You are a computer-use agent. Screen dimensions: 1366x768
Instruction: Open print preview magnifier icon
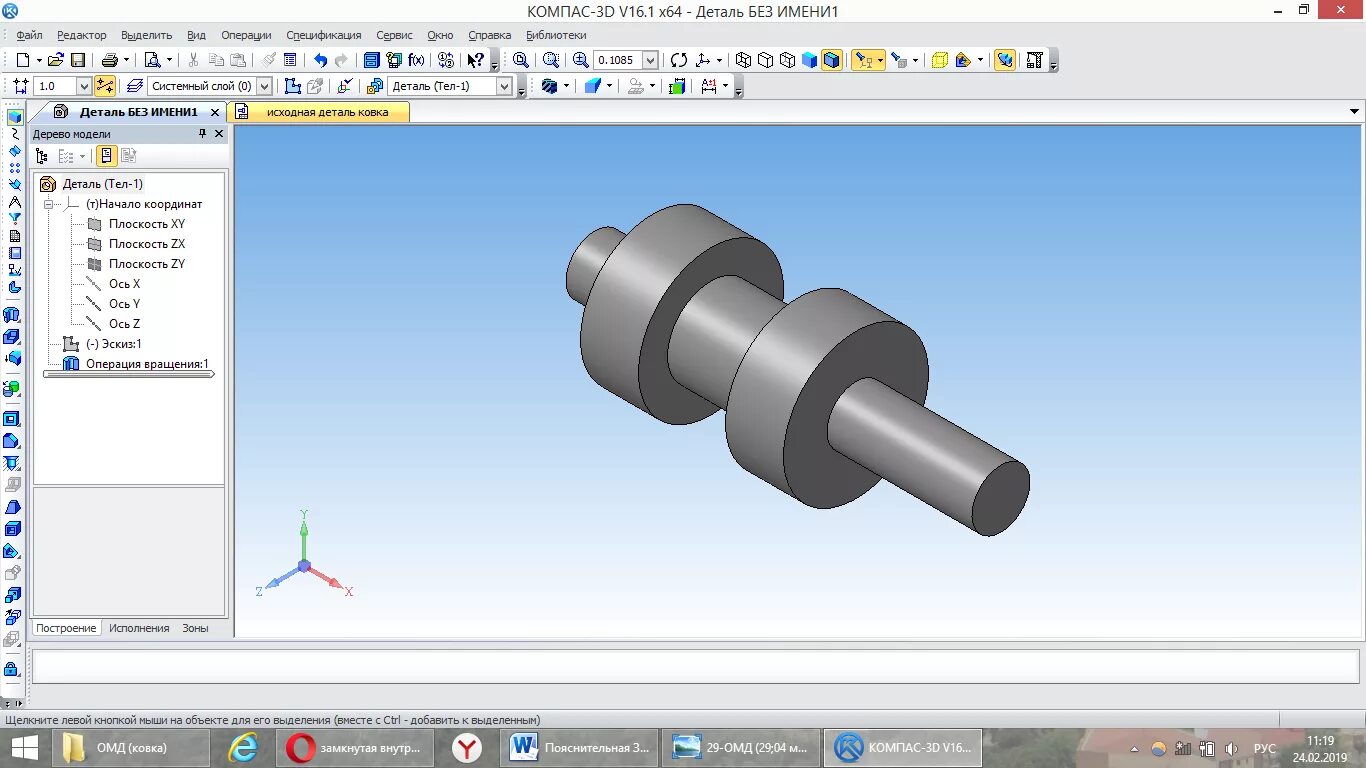point(152,60)
